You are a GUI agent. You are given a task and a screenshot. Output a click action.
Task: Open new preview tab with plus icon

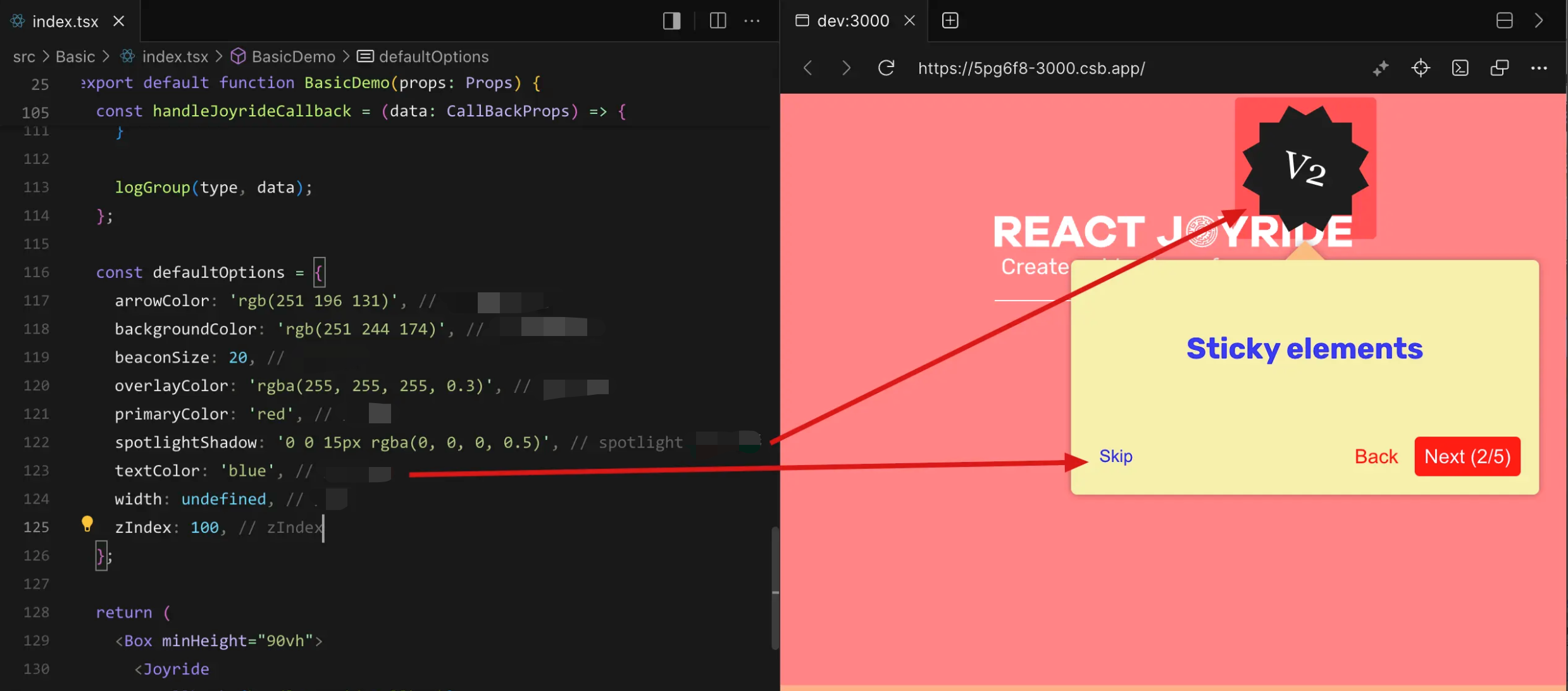point(950,21)
